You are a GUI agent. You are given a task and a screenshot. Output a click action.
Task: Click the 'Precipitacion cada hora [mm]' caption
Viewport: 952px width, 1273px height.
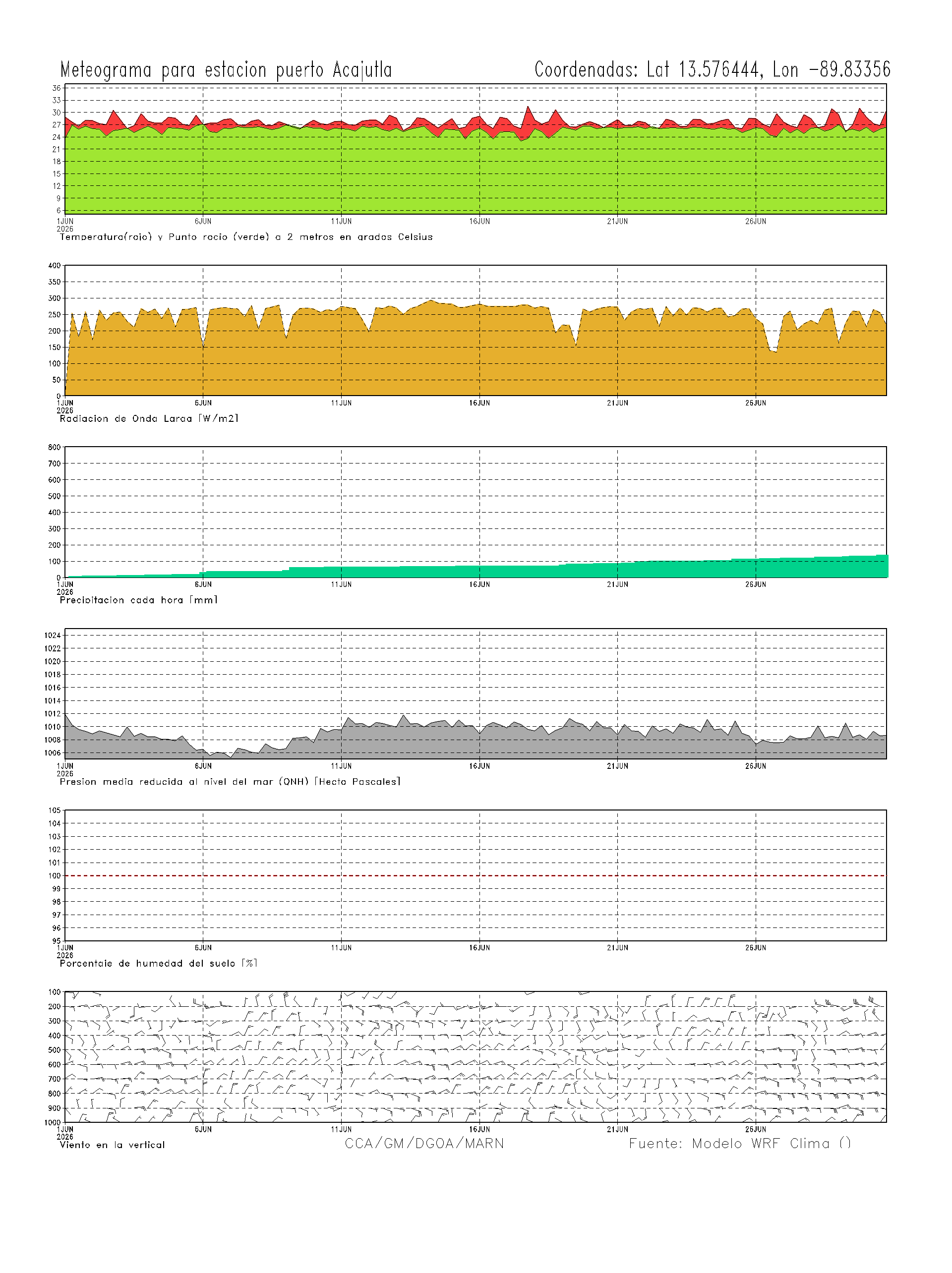pyautogui.click(x=139, y=600)
